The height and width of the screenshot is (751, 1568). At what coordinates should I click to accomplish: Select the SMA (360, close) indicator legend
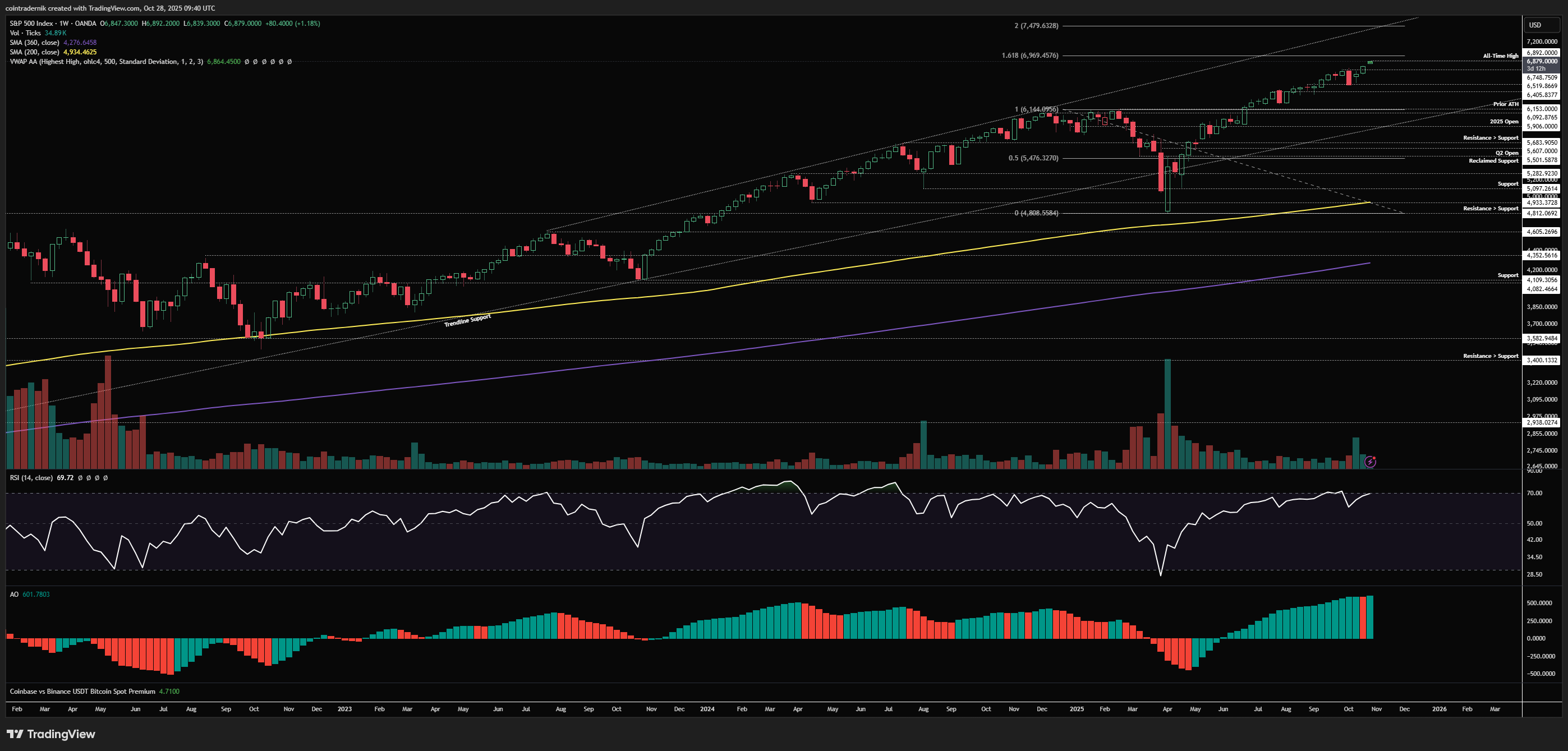34,43
